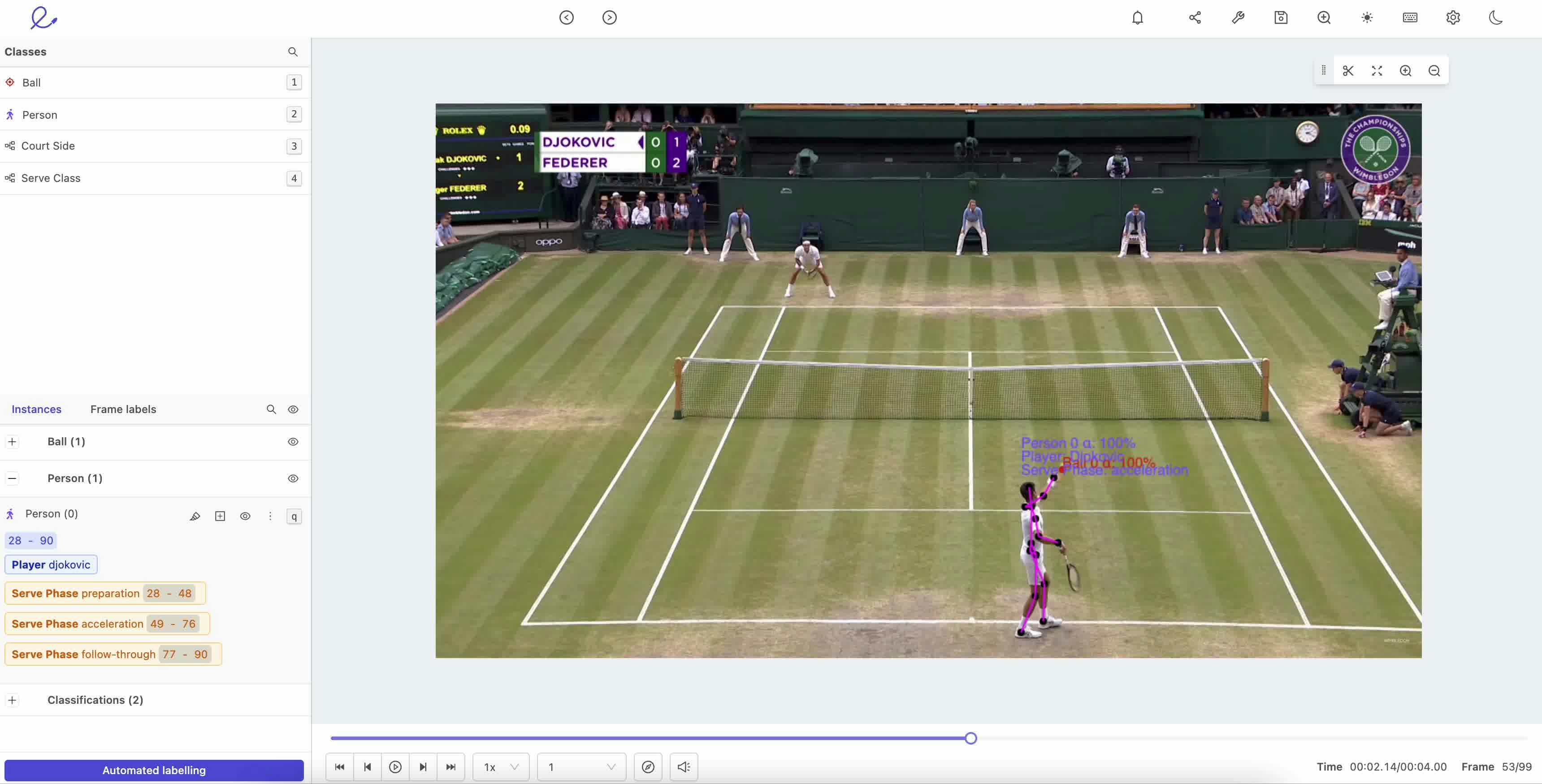
Task: Click the Ball hotkey badge 1
Action: (x=294, y=82)
